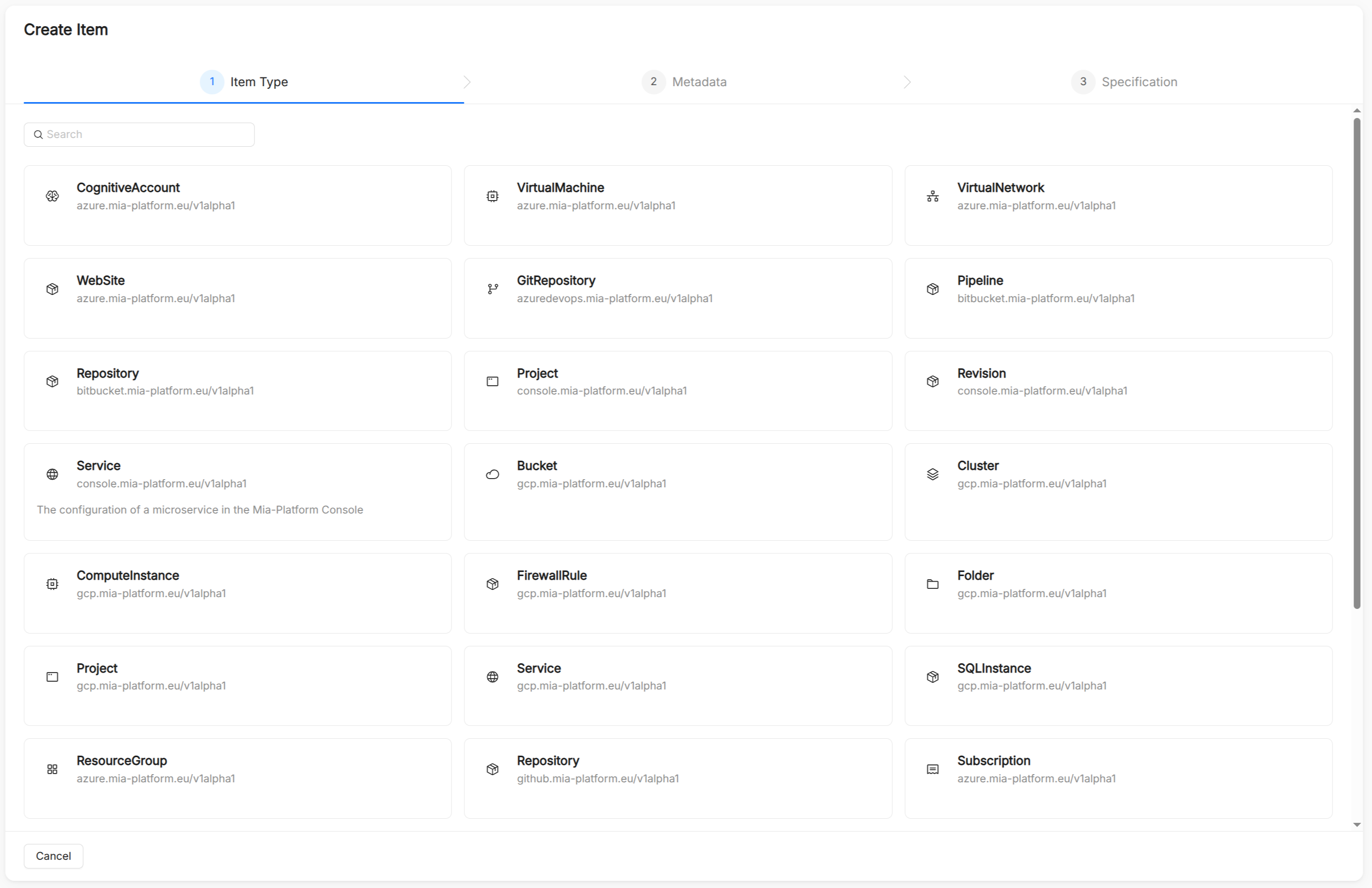Select the CognitiveAccount item type title
Viewport: 1372px width, 888px height.
[128, 188]
